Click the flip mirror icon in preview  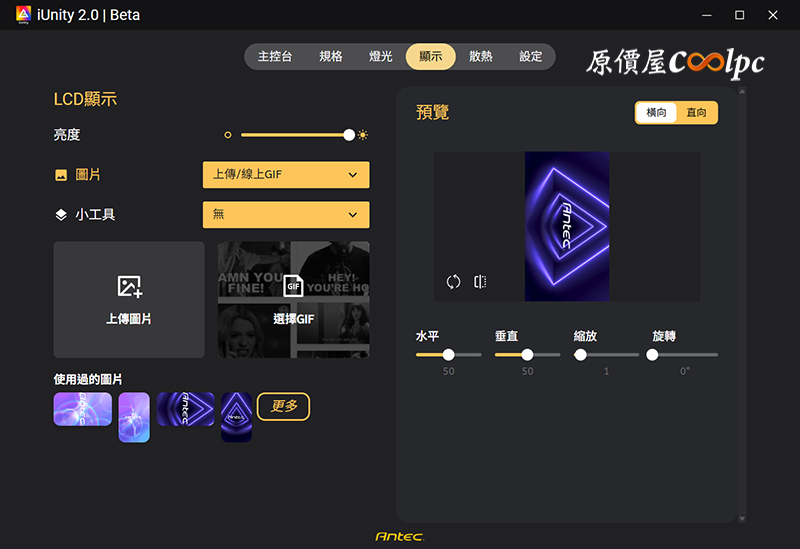coord(480,282)
